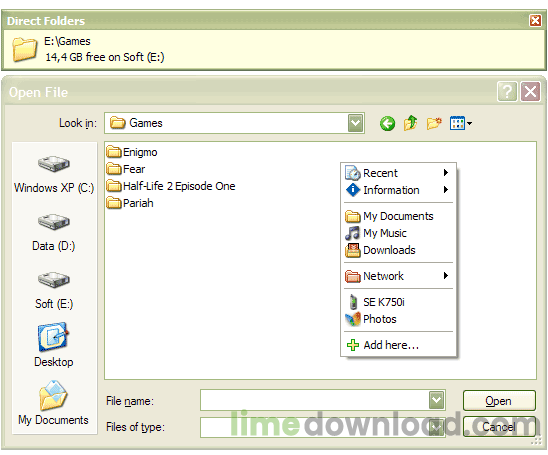Click the help question mark button

pyautogui.click(x=507, y=92)
